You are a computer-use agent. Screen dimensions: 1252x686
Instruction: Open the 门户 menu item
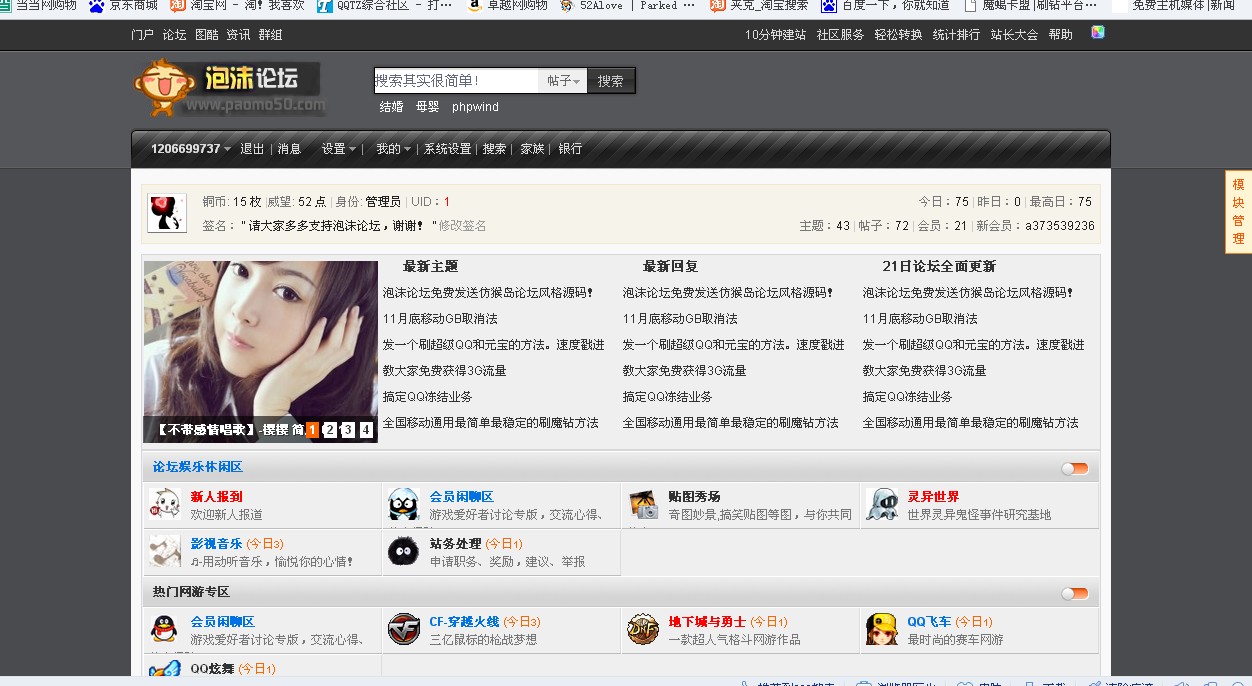pos(141,35)
